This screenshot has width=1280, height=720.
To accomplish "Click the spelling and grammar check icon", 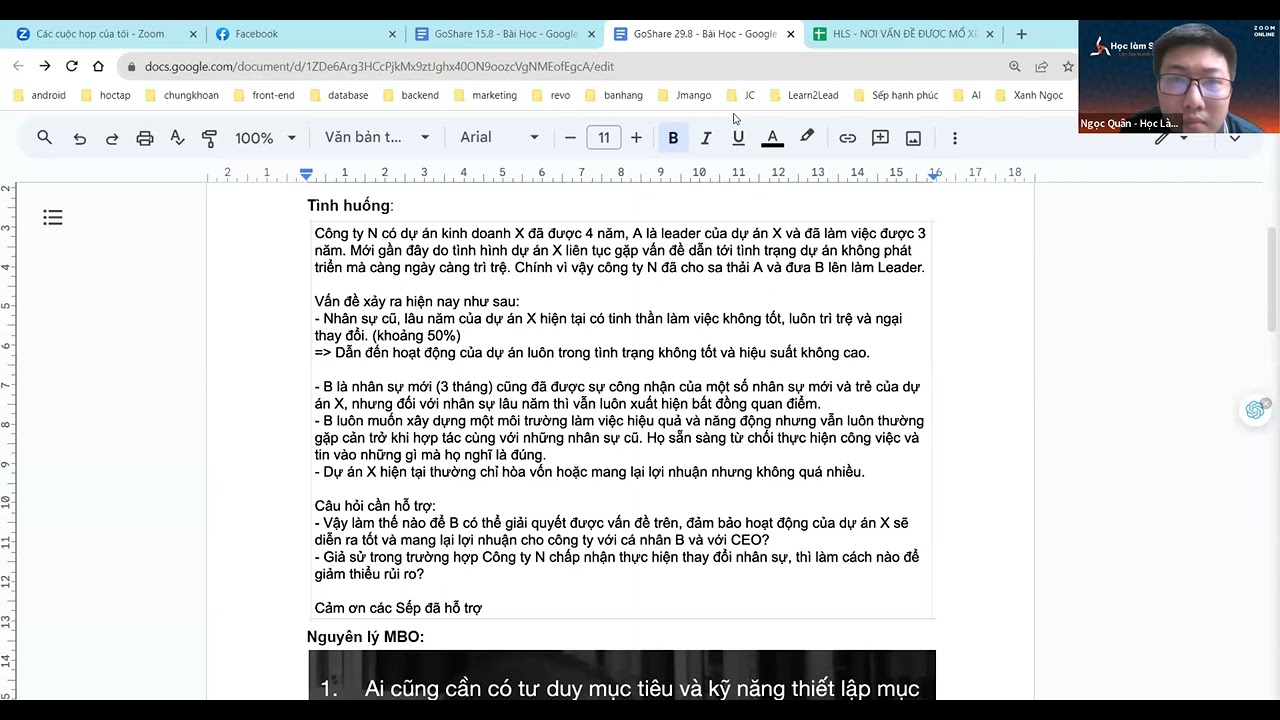I will click(177, 138).
